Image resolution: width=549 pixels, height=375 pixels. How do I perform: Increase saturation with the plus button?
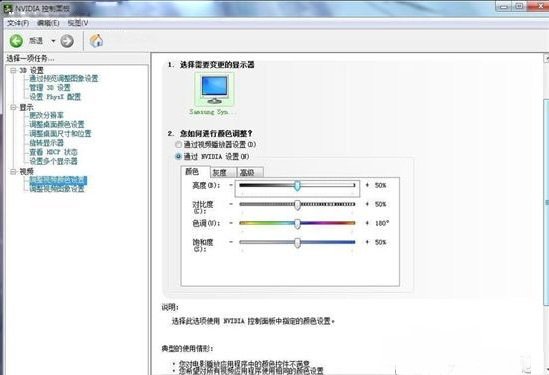click(x=367, y=242)
